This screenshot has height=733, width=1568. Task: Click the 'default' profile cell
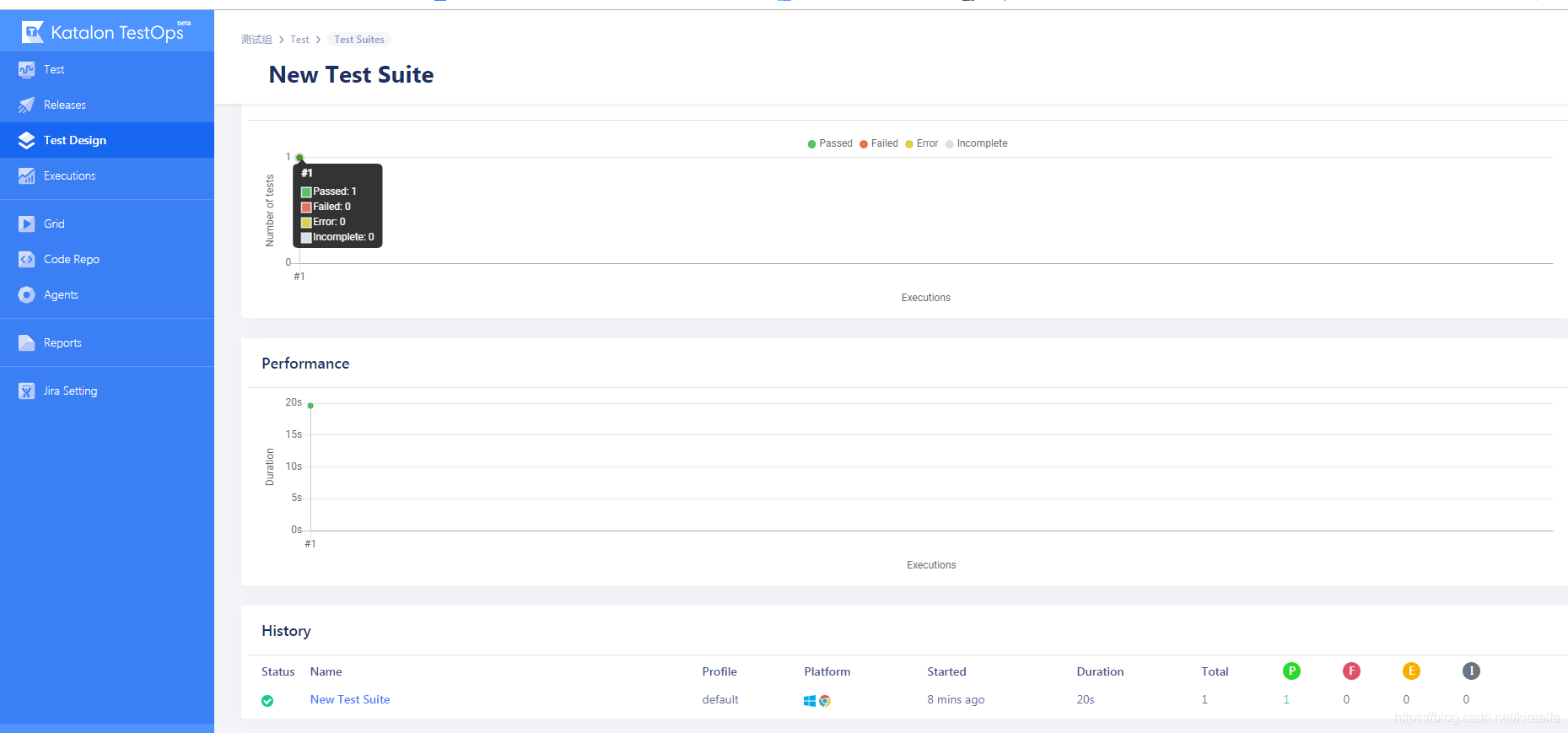[720, 699]
